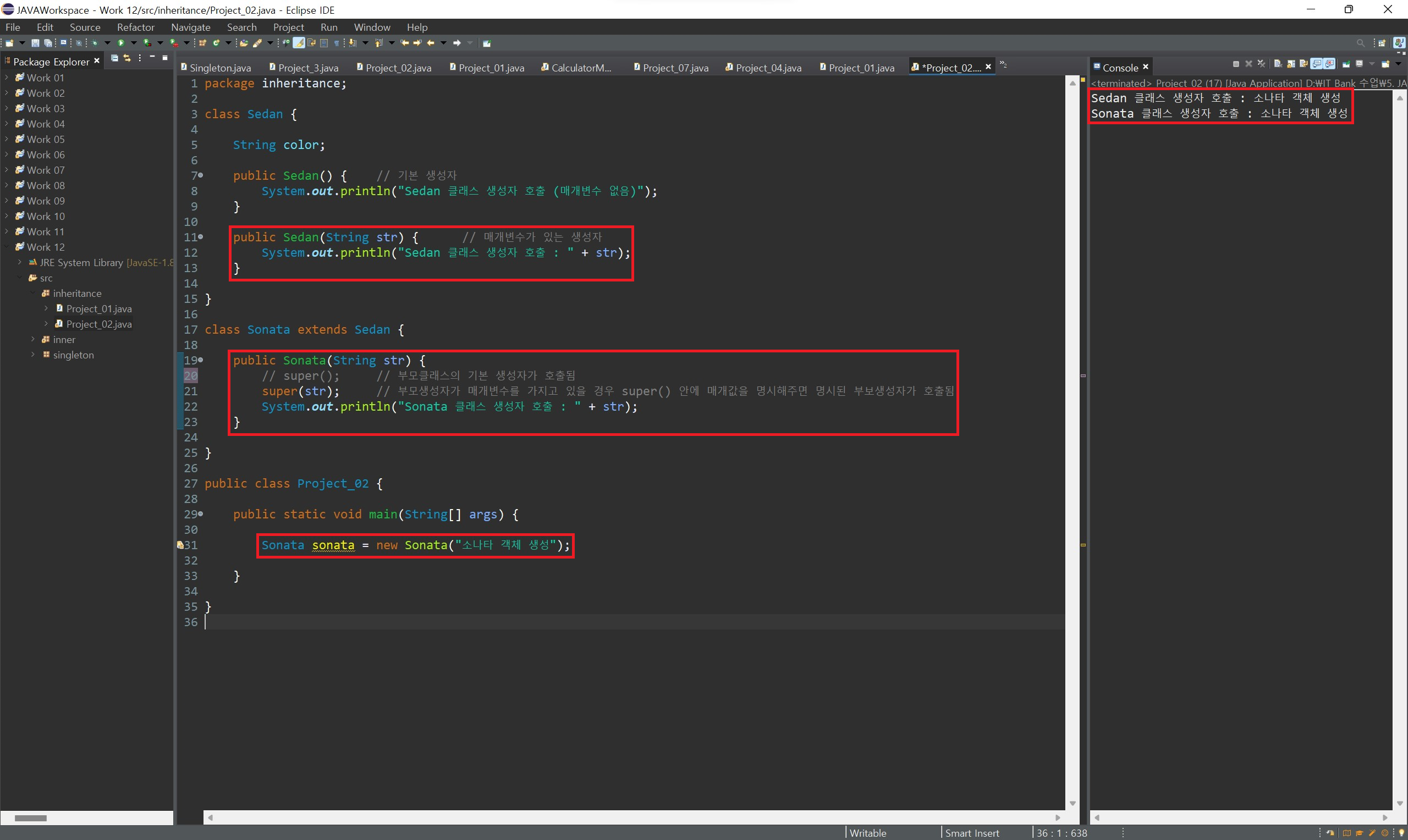Click the Pin Console icon
This screenshot has height=840, width=1408.
coord(1346,64)
